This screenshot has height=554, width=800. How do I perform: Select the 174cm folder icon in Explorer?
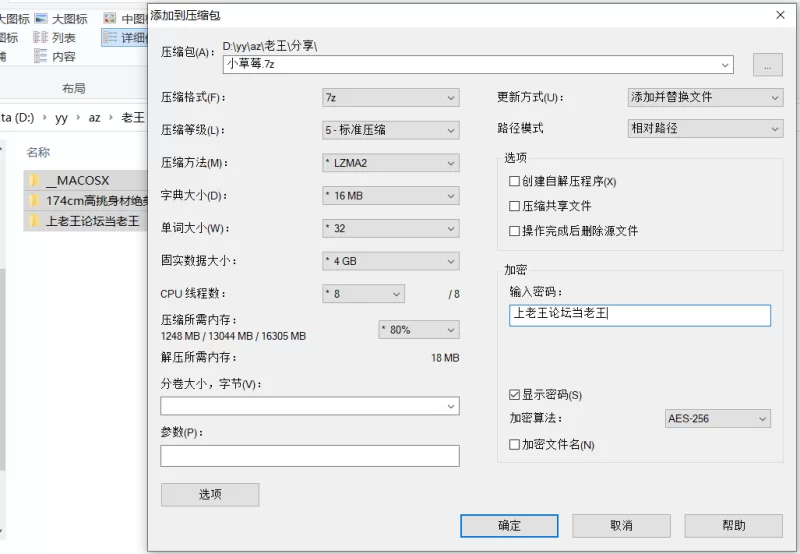tap(35, 200)
